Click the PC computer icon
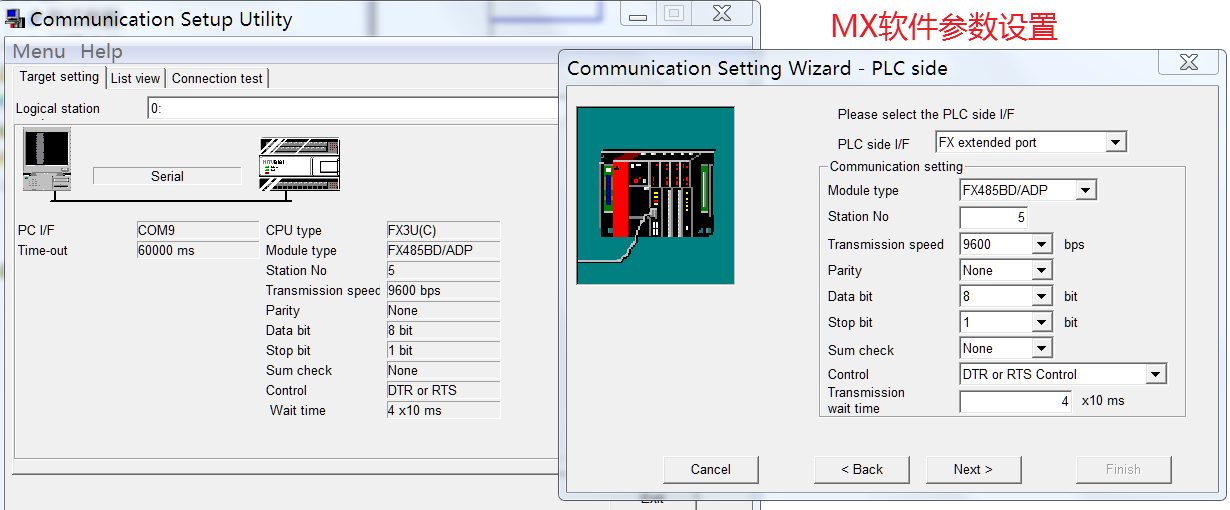Image resolution: width=1230 pixels, height=510 pixels. point(47,159)
